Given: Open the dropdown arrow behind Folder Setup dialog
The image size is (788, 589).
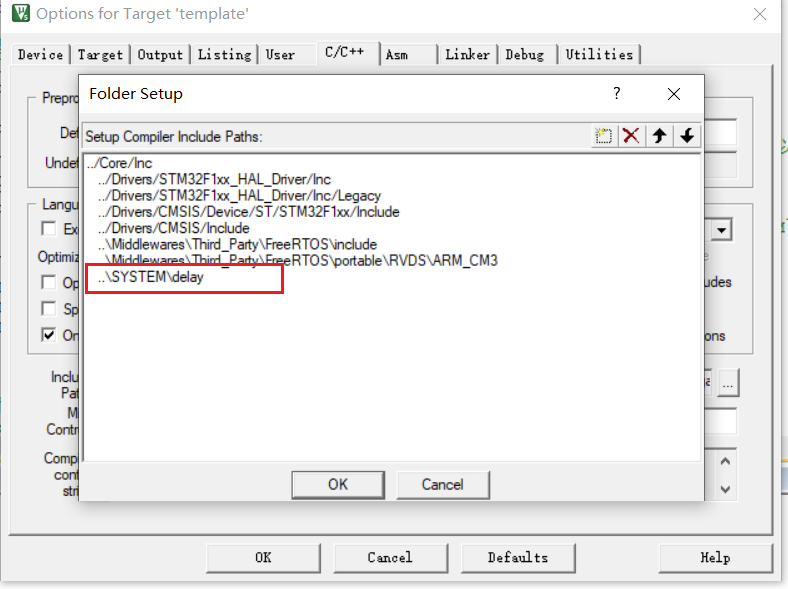Looking at the screenshot, I should [722, 230].
